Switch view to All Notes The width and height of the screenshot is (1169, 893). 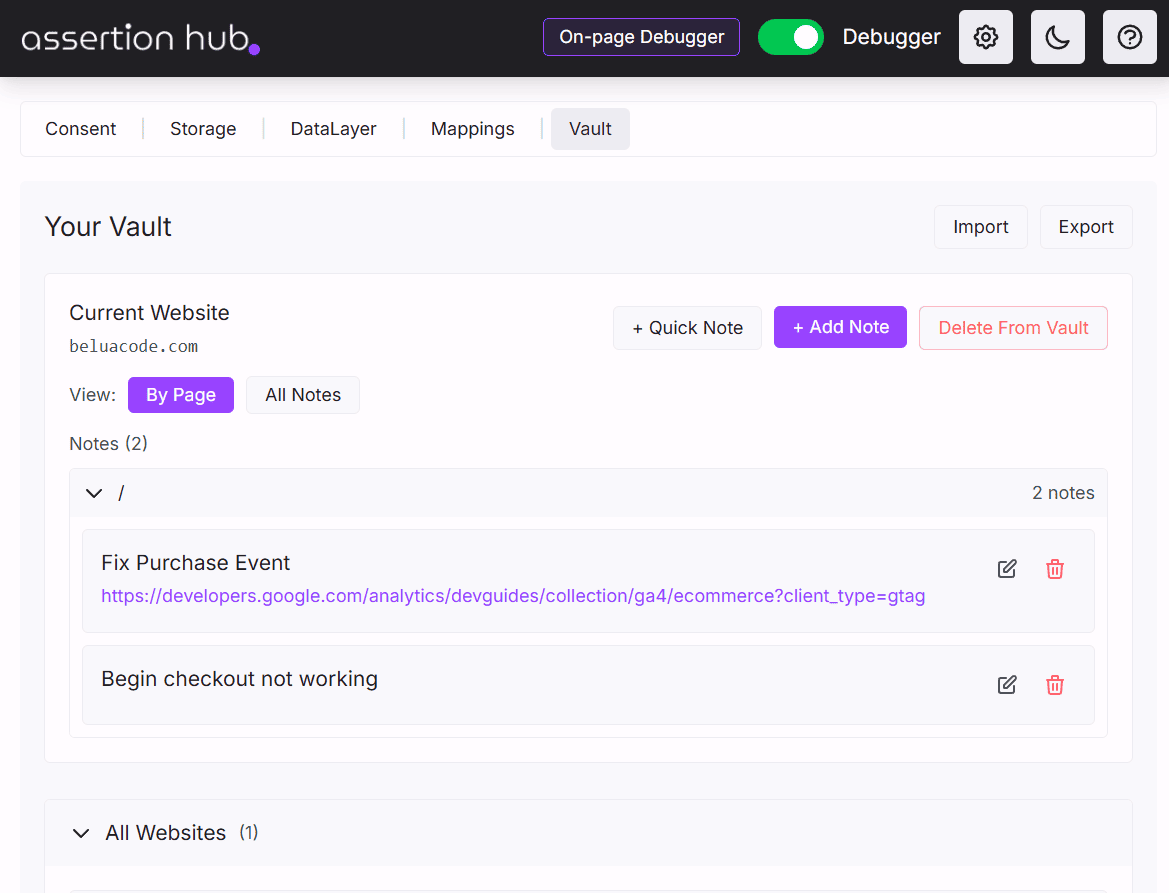coord(302,395)
